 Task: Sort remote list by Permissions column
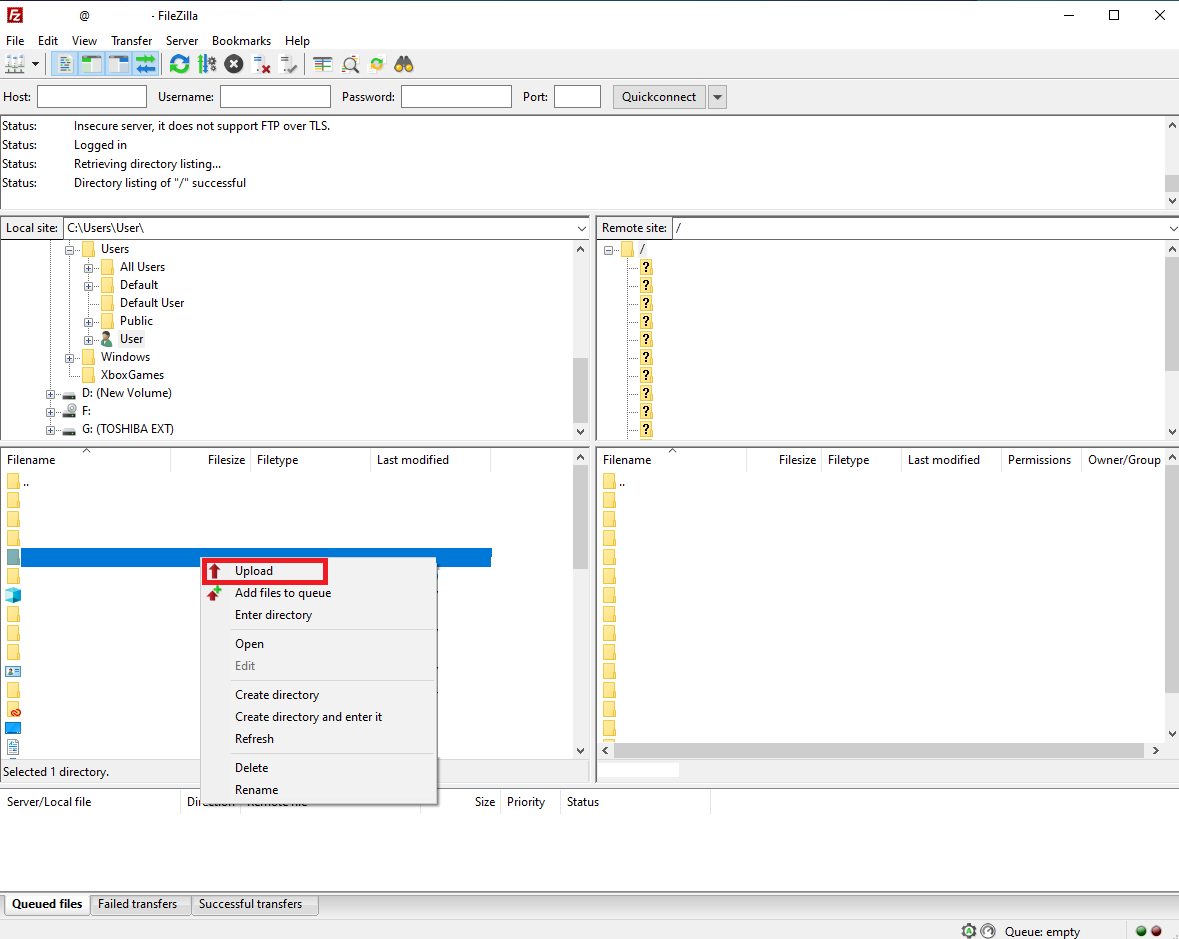click(1039, 460)
